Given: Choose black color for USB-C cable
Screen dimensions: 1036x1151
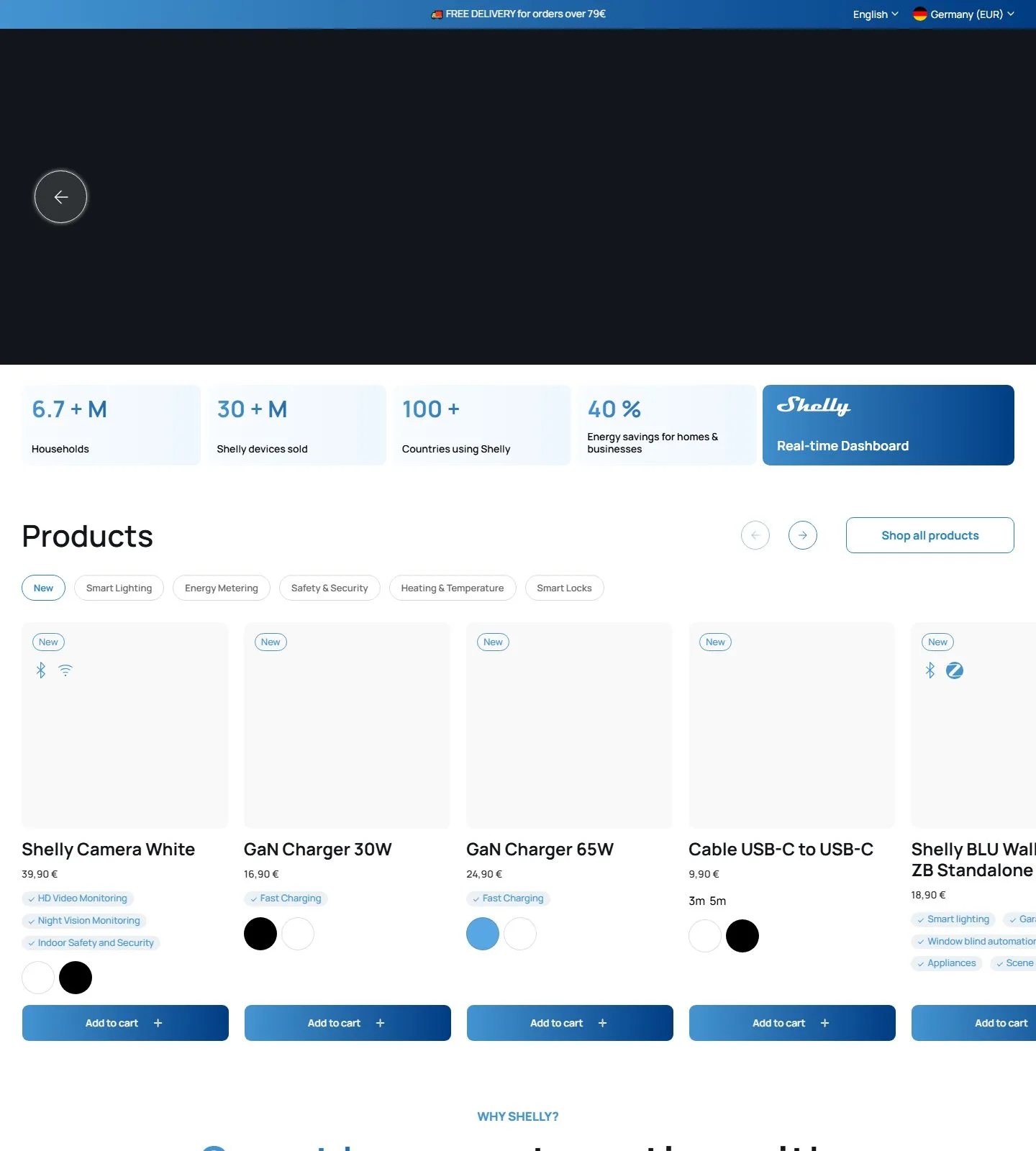Looking at the screenshot, I should coord(742,936).
